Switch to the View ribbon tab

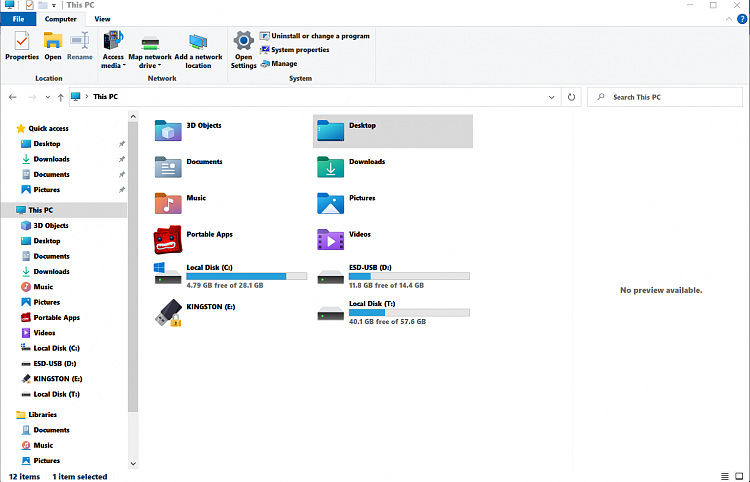coord(102,19)
